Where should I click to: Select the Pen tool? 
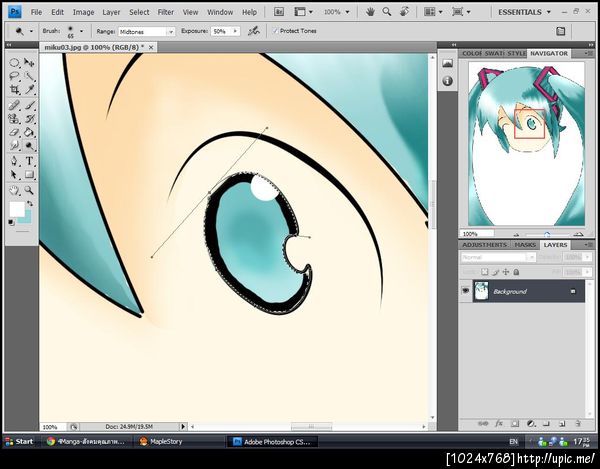[x=14, y=161]
